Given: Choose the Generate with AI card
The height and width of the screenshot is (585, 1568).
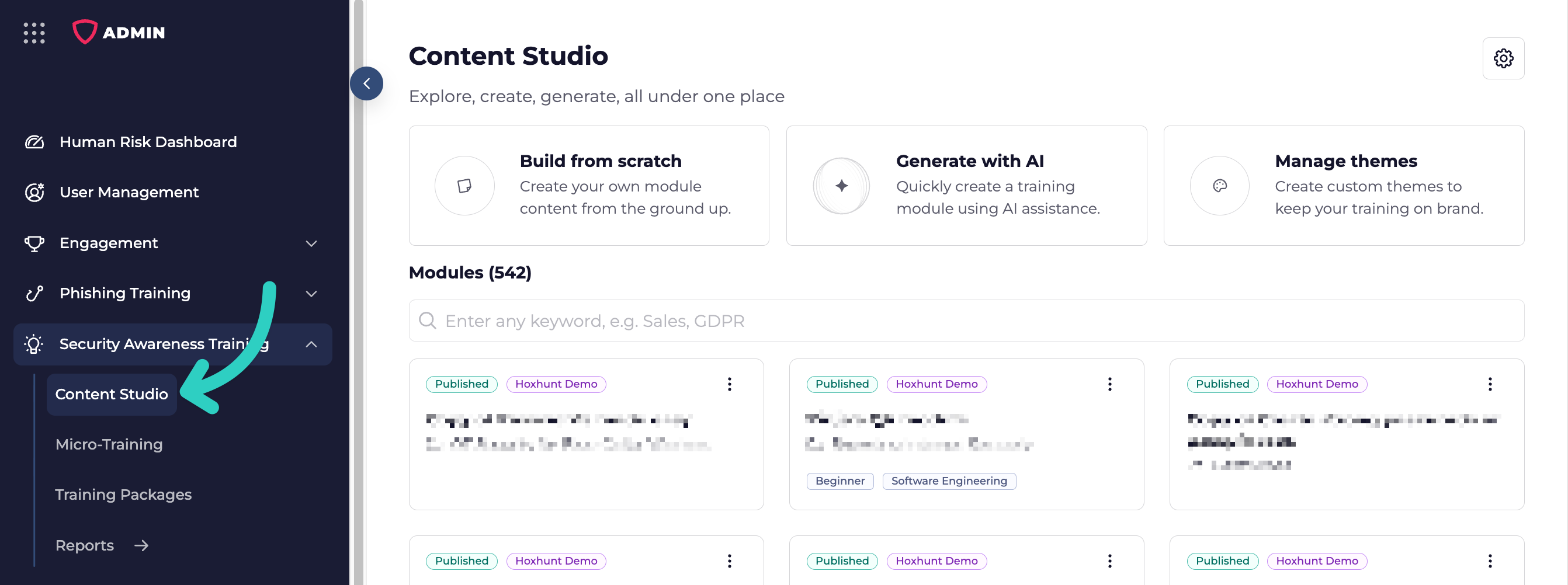Looking at the screenshot, I should [x=966, y=186].
